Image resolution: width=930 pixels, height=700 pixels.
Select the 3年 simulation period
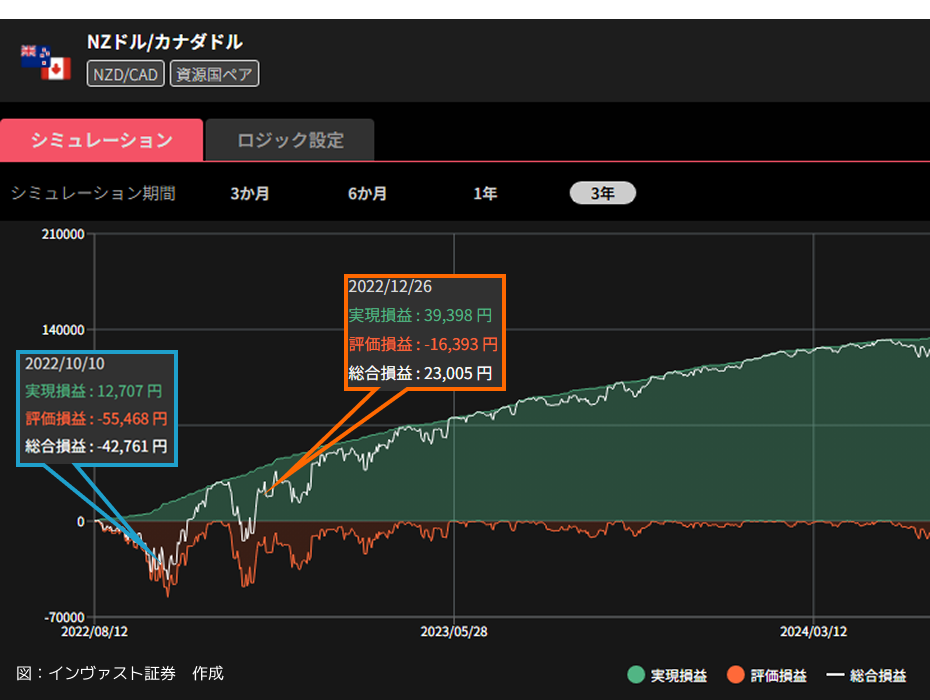[x=603, y=193]
